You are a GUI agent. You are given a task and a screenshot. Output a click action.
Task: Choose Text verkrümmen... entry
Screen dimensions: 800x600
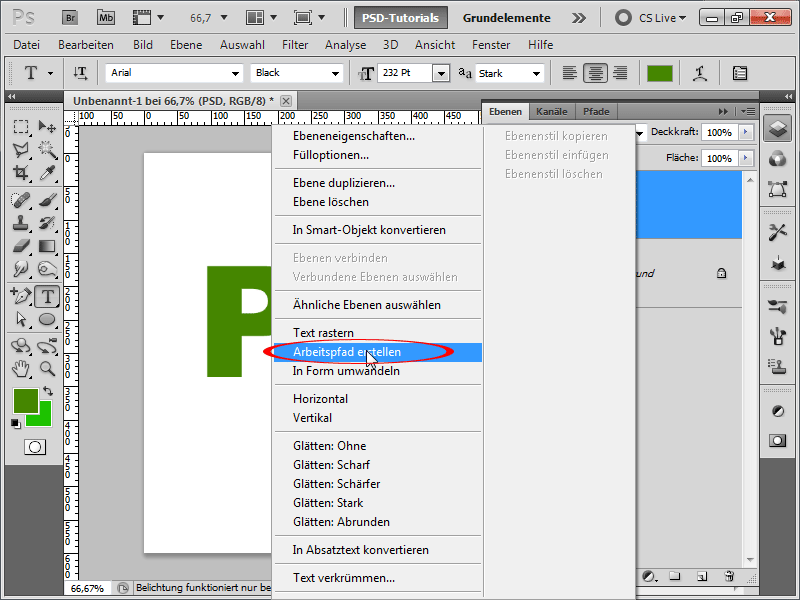(378, 578)
